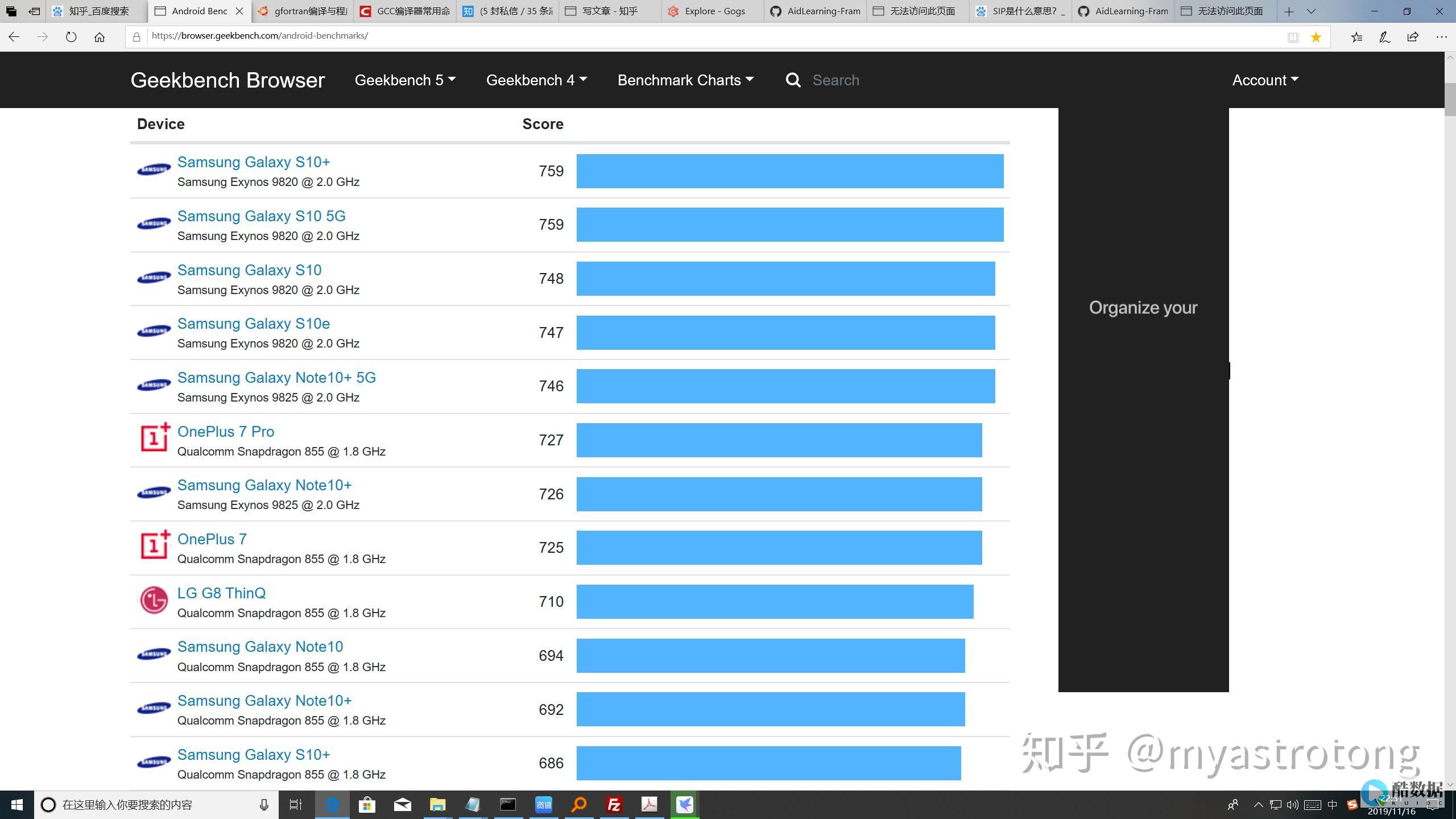Switch to the SIP是什么意思 tab
This screenshot has height=819, width=1456.
1021,11
